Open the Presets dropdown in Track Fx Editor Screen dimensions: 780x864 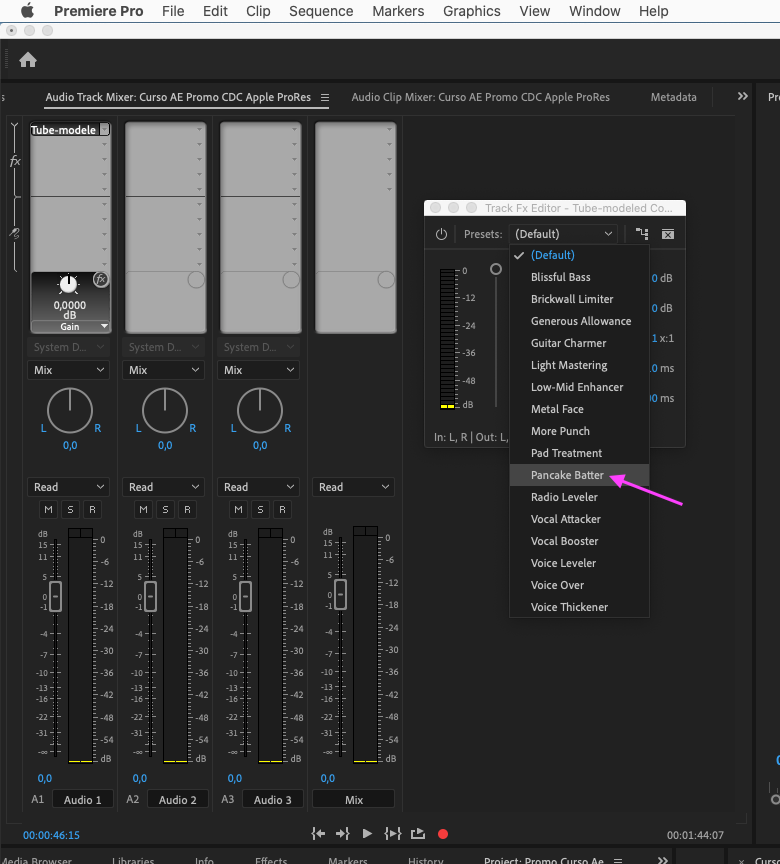click(x=564, y=234)
